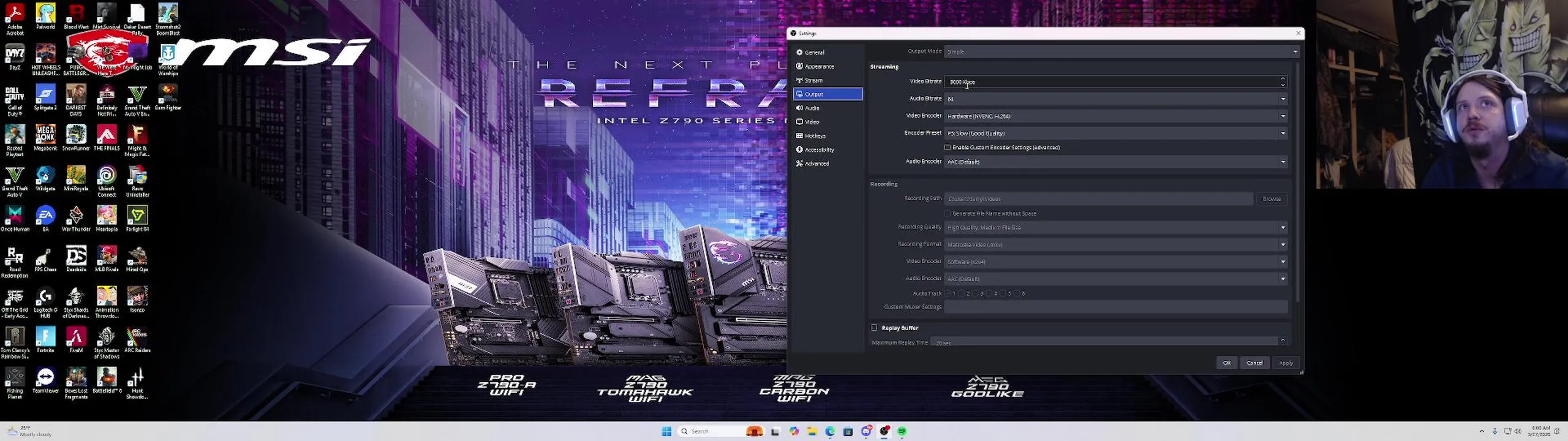This screenshot has width=1568, height=441.
Task: Open the Recording Quality dropdown
Action: pyautogui.click(x=1116, y=227)
